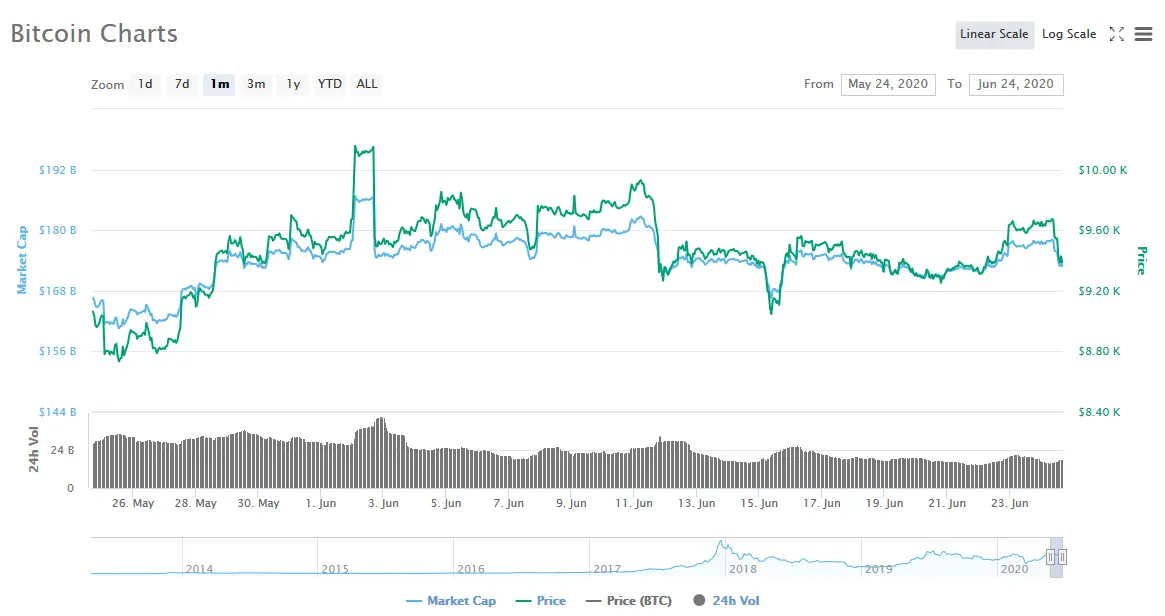Click the $10.00 K price axis label
The image size is (1165, 616).
1103,170
